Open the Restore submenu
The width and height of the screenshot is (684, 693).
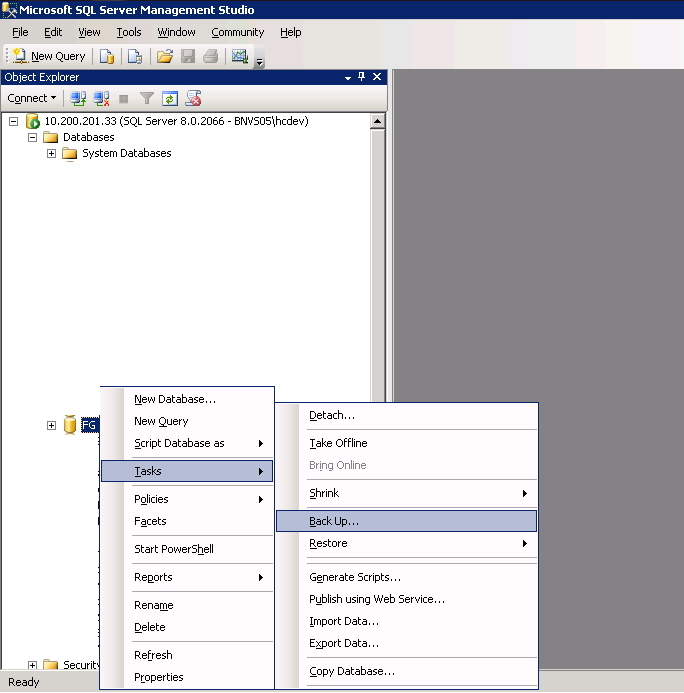click(407, 543)
